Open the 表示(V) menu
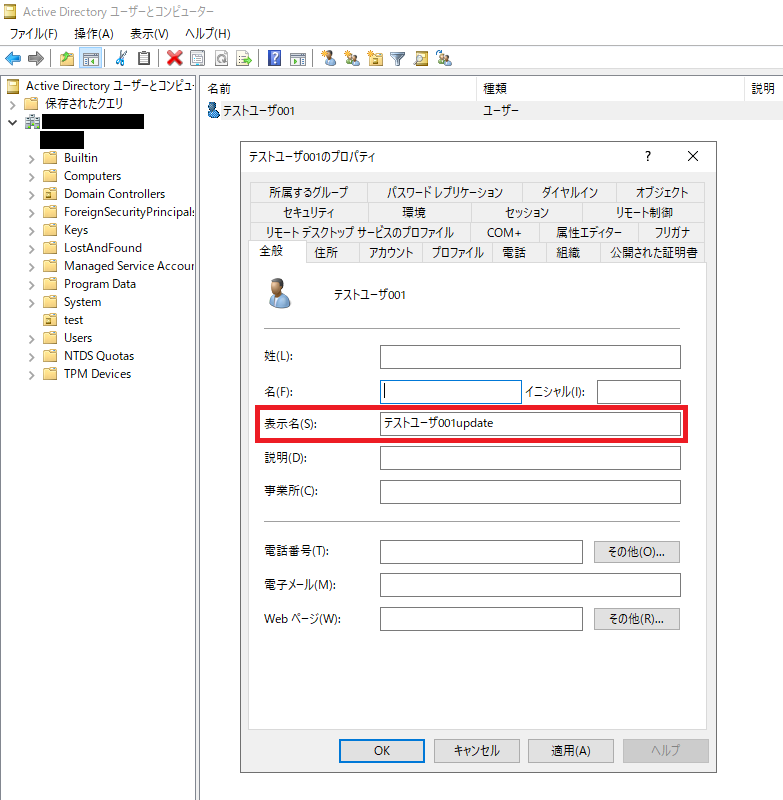The image size is (783, 800). pyautogui.click(x=149, y=34)
